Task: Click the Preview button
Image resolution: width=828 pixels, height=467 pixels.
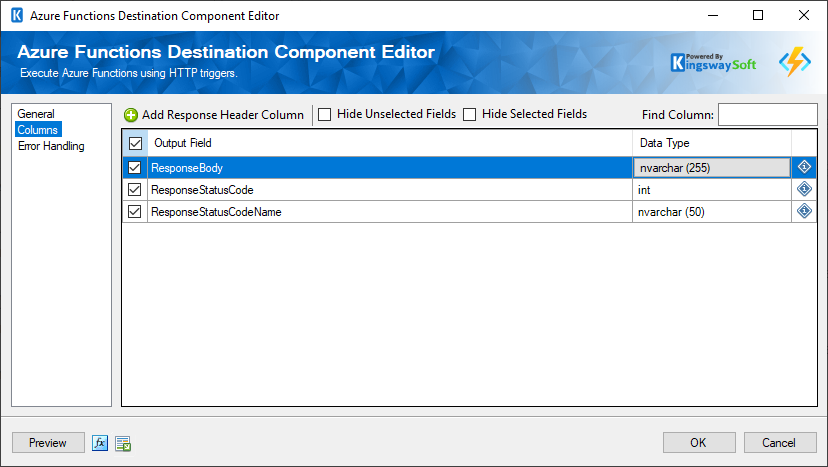Action: [48, 443]
